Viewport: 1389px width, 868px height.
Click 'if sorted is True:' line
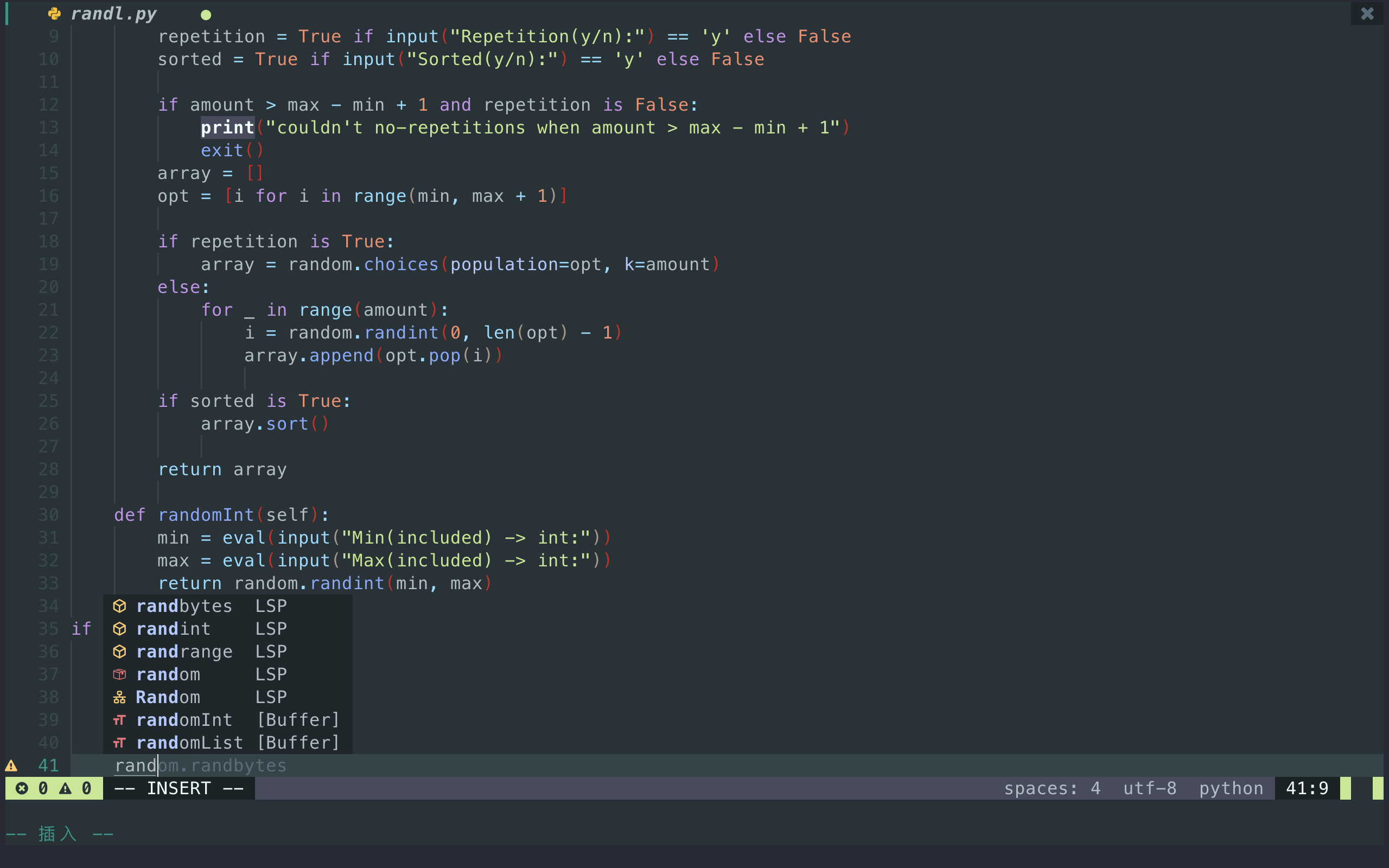(x=254, y=401)
